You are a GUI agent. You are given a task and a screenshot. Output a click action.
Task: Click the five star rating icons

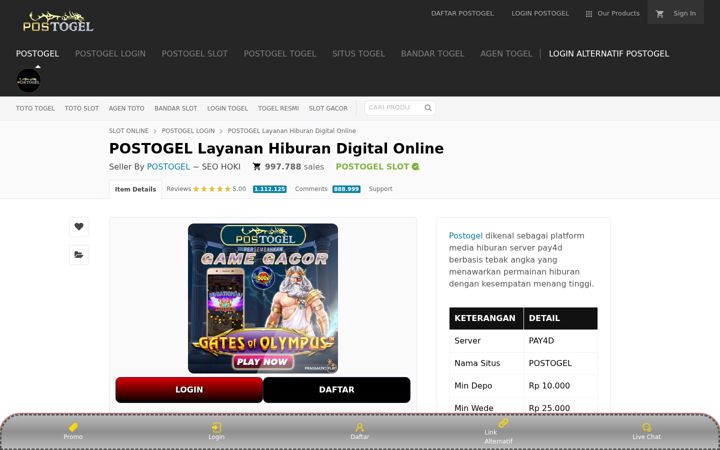pos(212,189)
